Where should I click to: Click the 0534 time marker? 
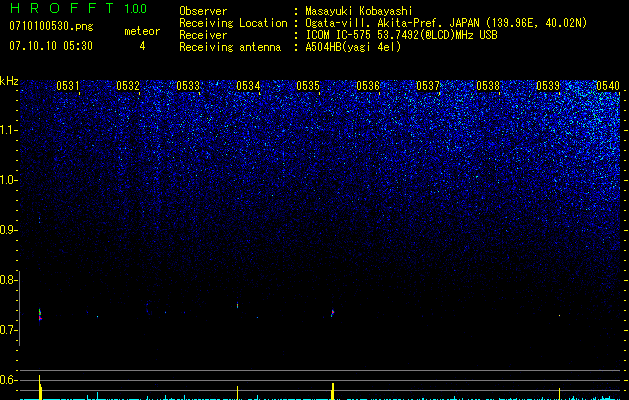(248, 85)
